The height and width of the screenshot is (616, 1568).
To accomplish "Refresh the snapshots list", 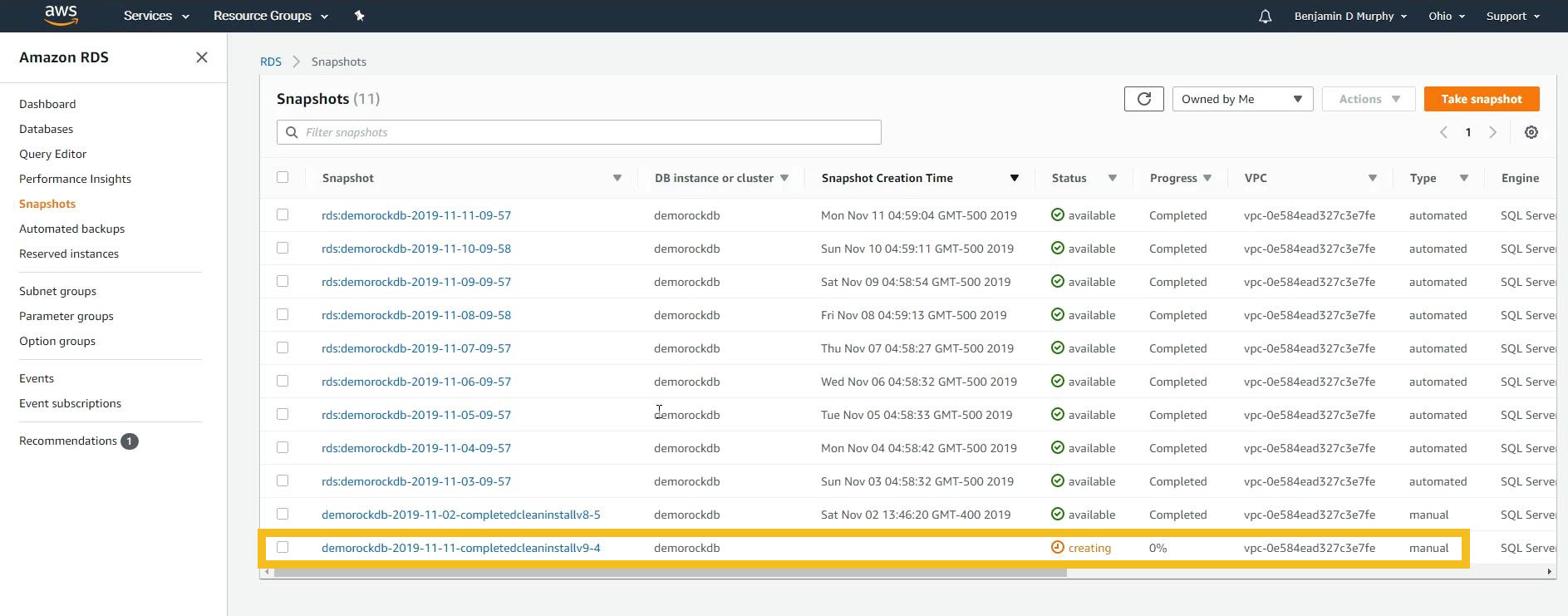I will tap(1144, 99).
